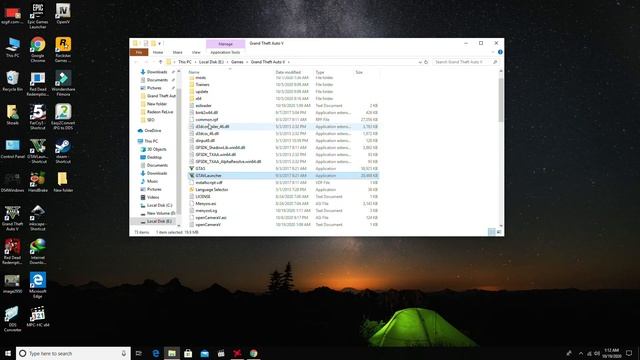
Task: Click the Manage contextual tab
Action: tap(225, 44)
